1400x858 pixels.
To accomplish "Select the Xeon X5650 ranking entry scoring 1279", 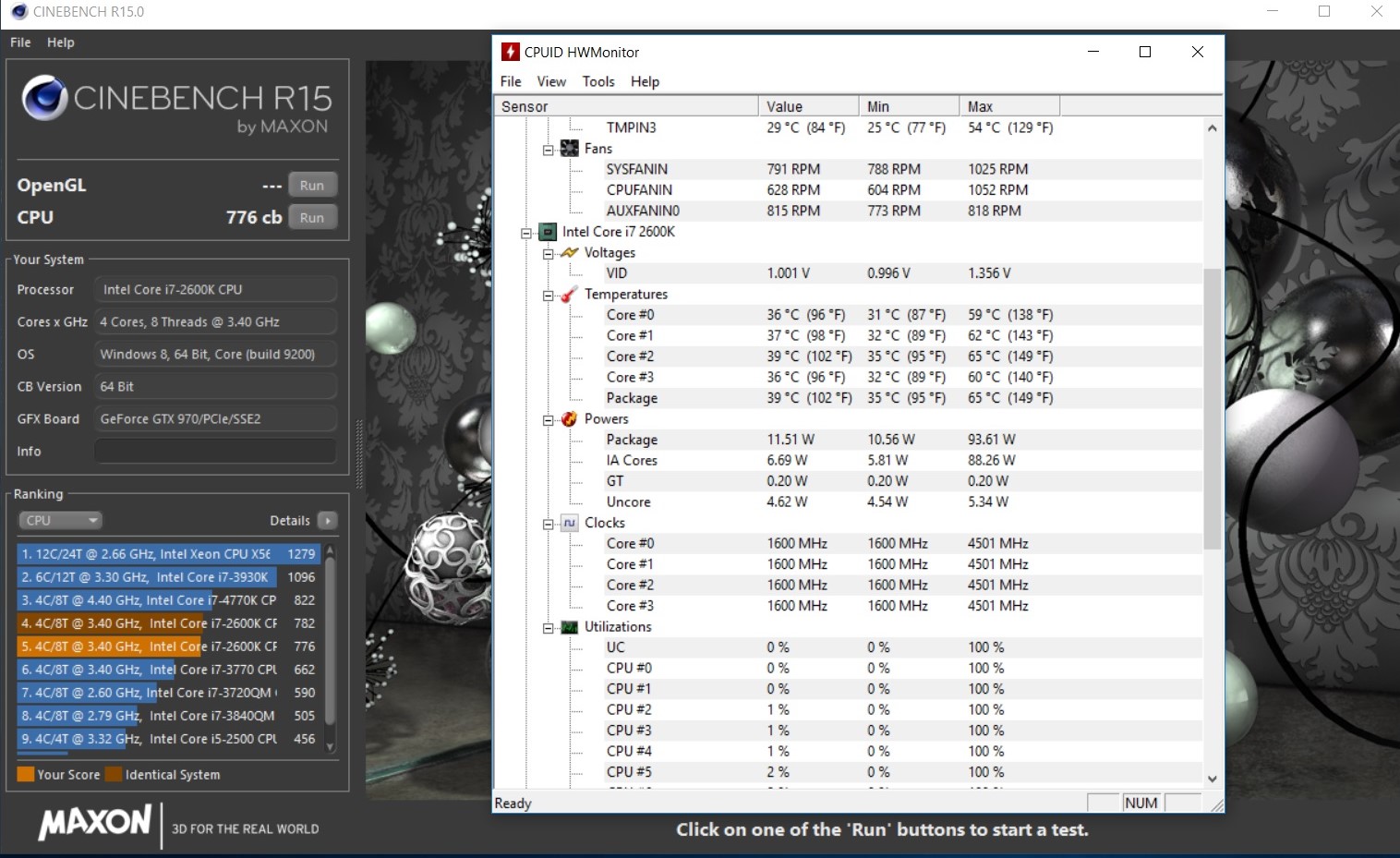I will [x=168, y=554].
